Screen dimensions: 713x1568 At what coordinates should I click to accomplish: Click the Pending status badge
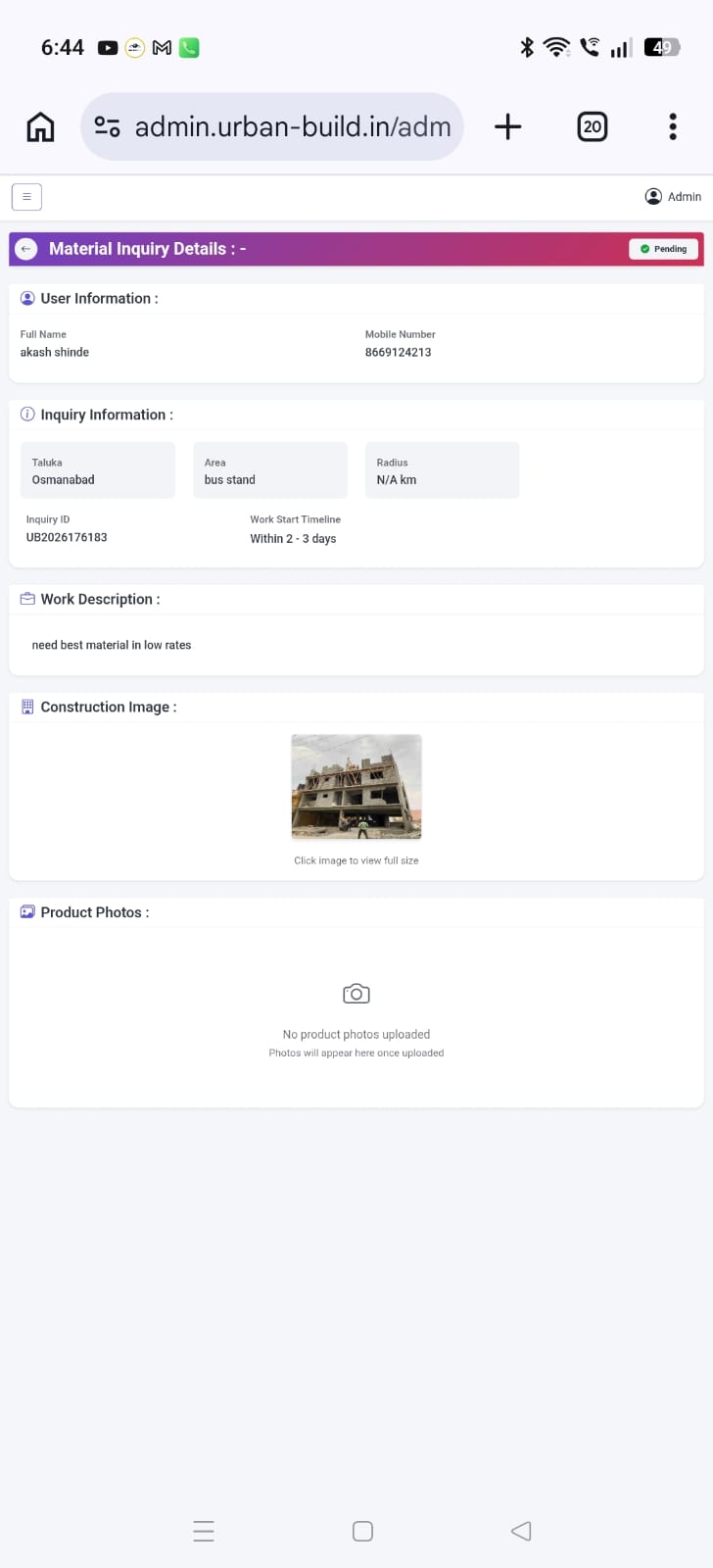coord(664,249)
